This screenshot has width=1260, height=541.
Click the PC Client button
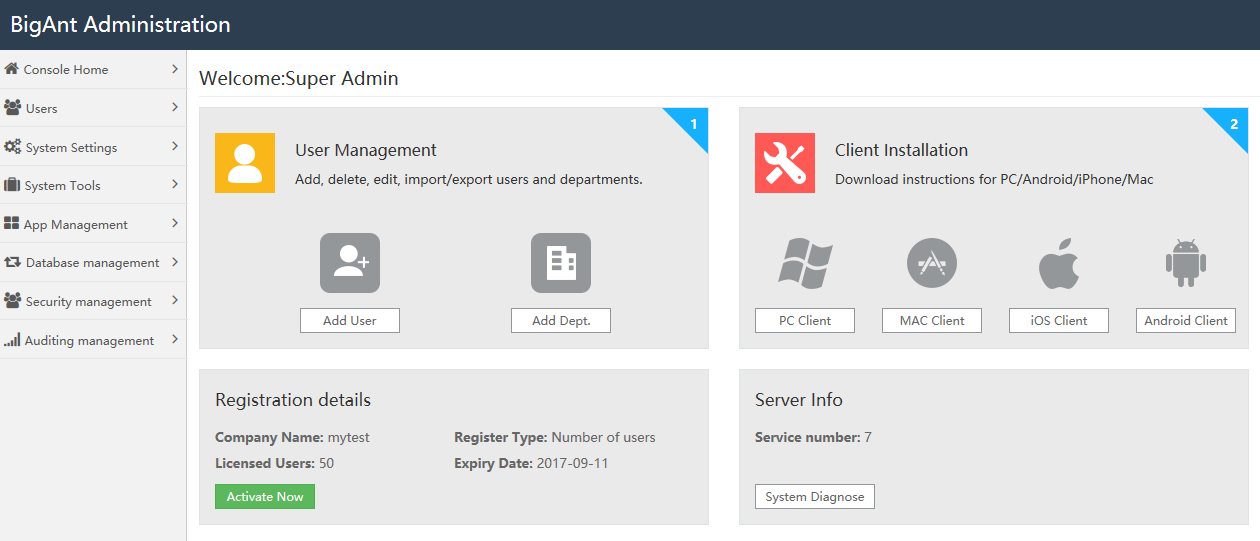pyautogui.click(x=806, y=320)
